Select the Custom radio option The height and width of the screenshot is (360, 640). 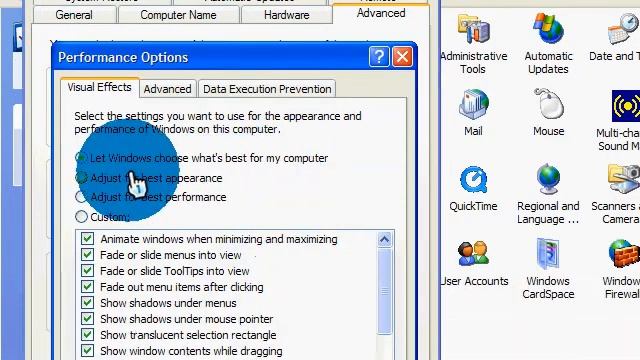pyautogui.click(x=81, y=217)
